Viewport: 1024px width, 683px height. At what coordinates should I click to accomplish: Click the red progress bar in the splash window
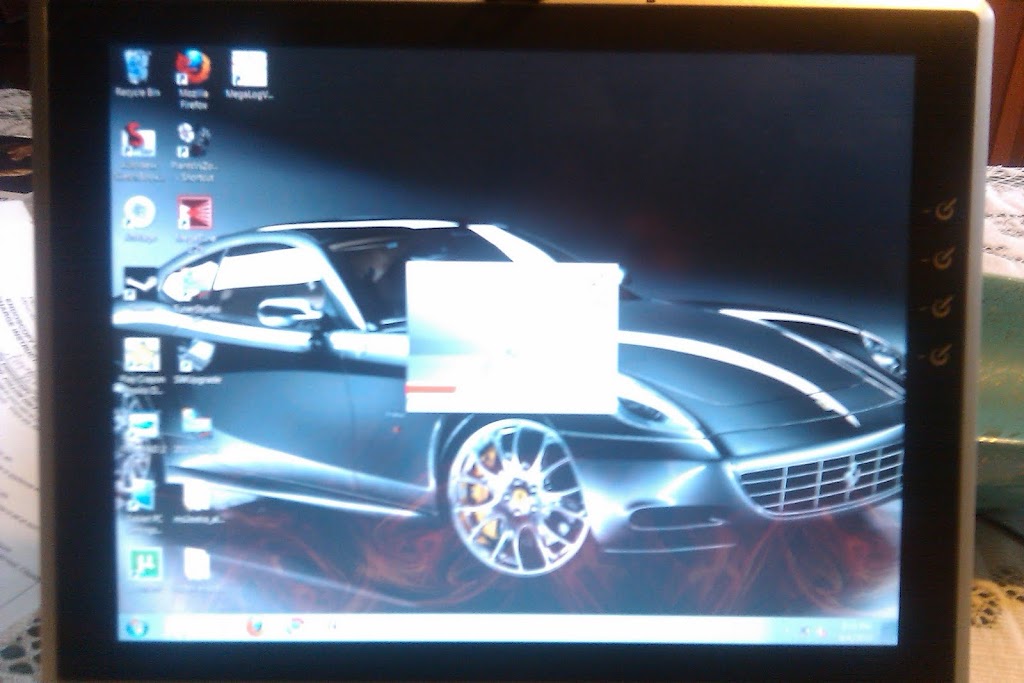[x=430, y=389]
